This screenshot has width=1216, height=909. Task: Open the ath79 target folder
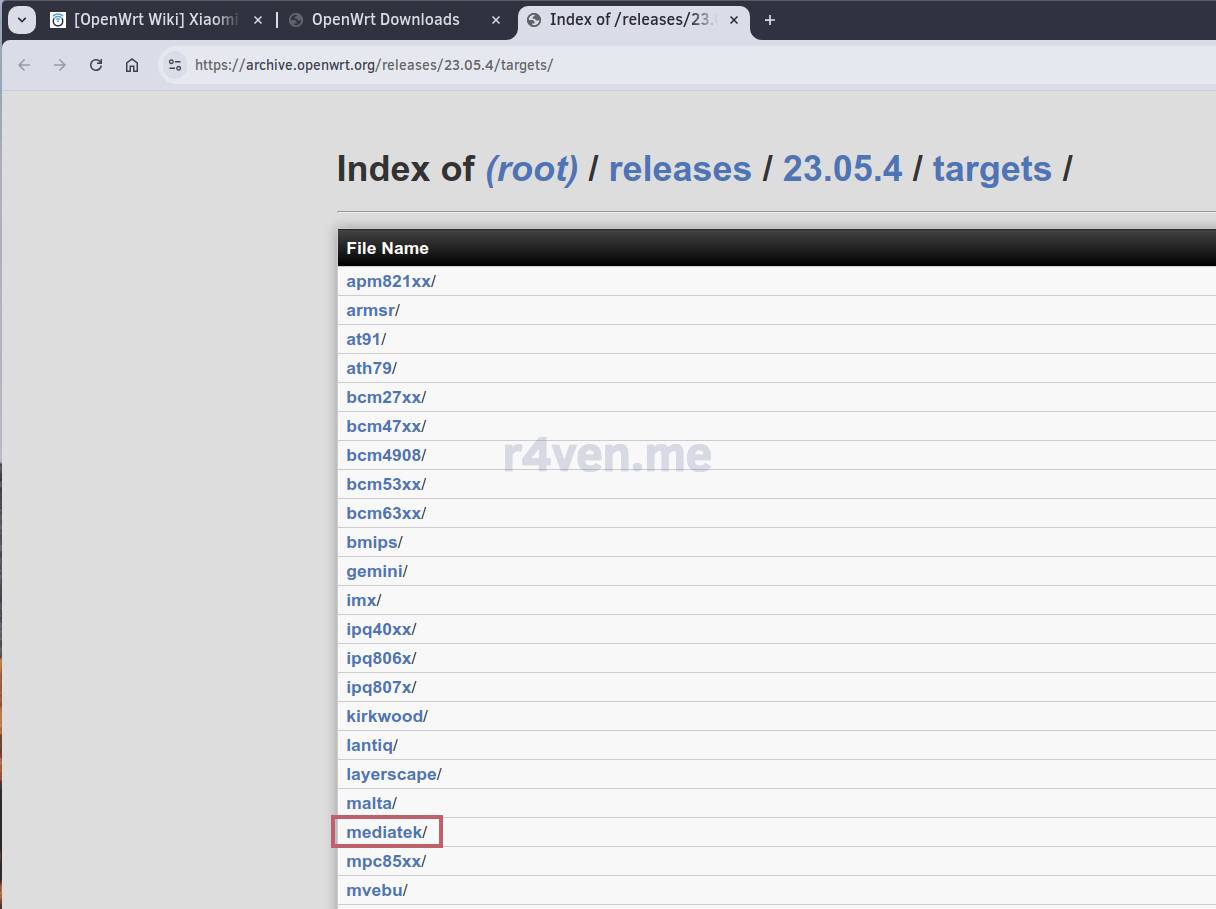pos(368,368)
